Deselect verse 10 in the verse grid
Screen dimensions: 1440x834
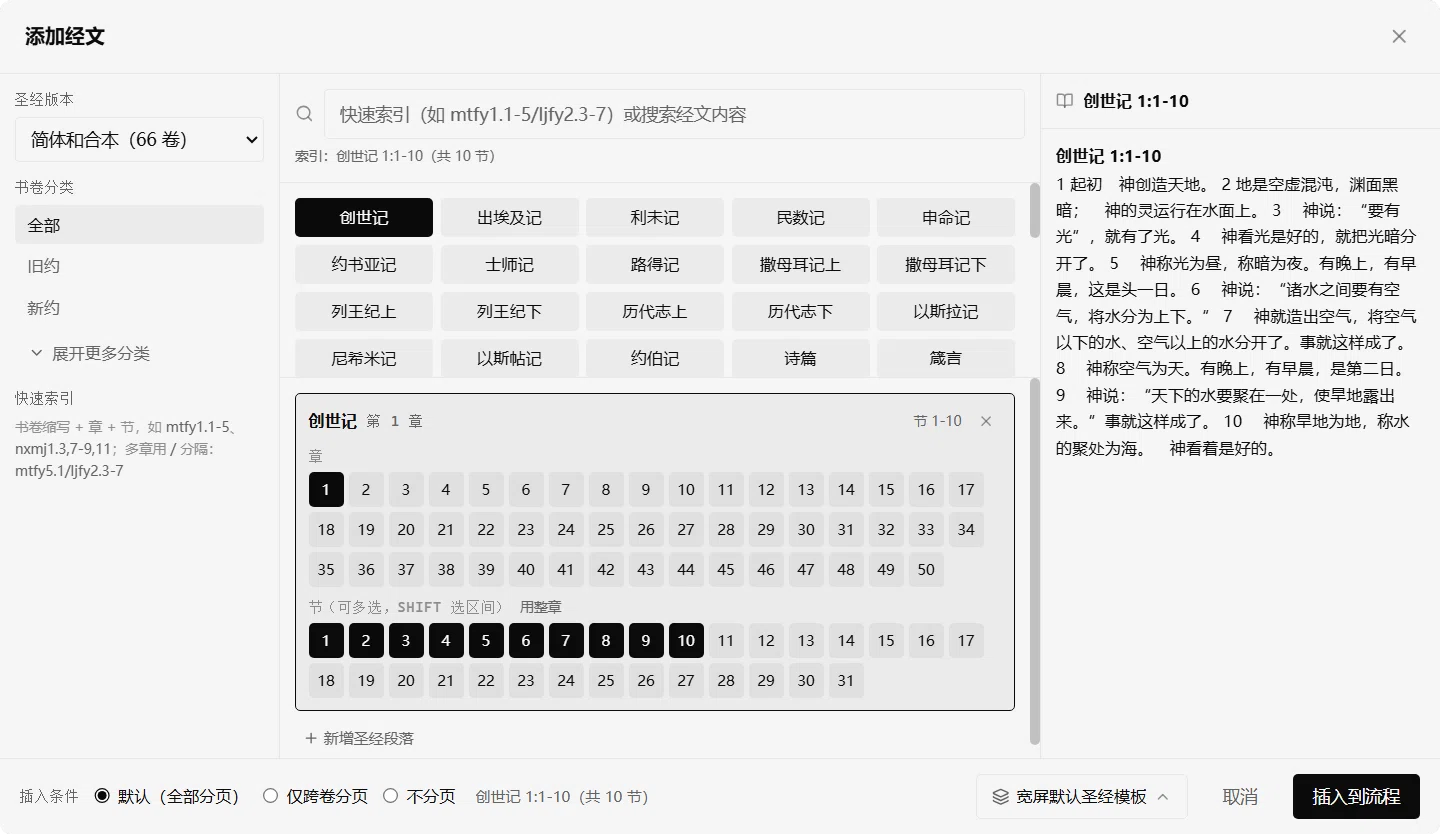tap(686, 640)
